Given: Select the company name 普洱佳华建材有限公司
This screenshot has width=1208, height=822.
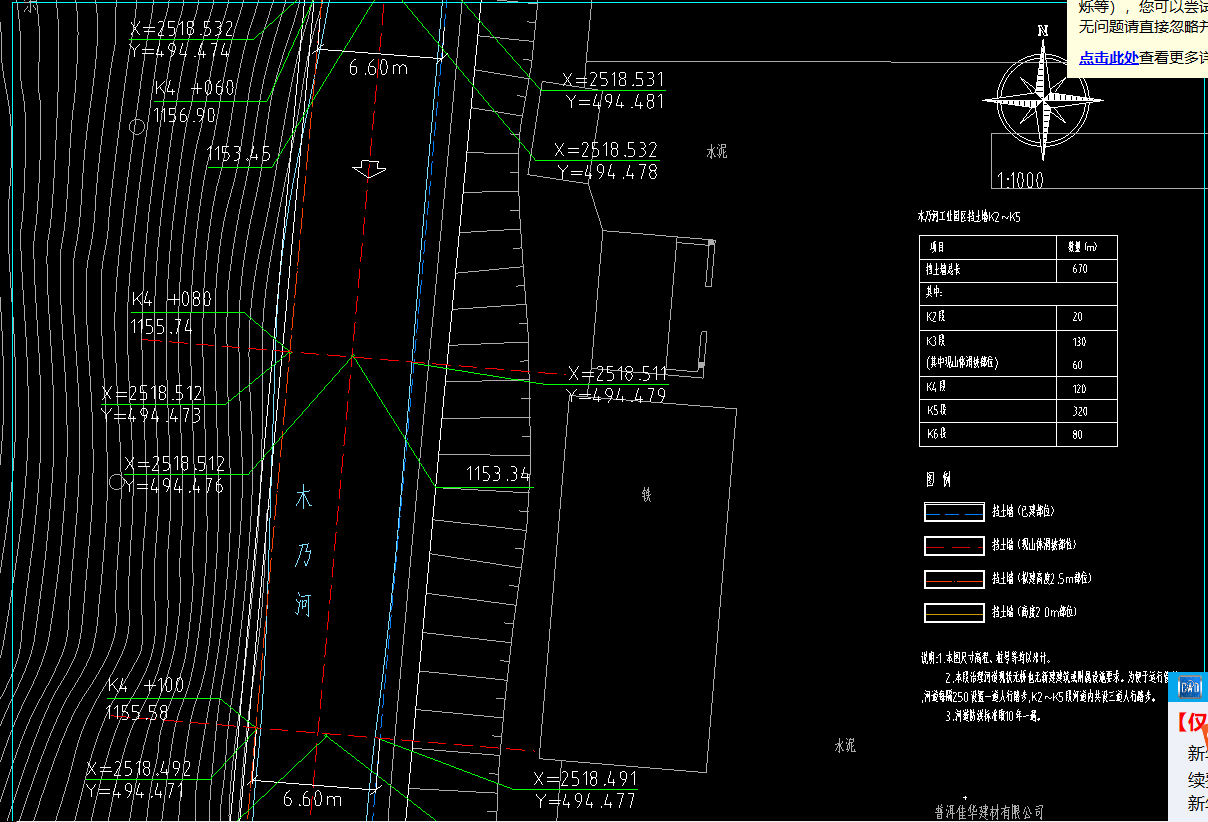Looking at the screenshot, I should click(x=988, y=812).
